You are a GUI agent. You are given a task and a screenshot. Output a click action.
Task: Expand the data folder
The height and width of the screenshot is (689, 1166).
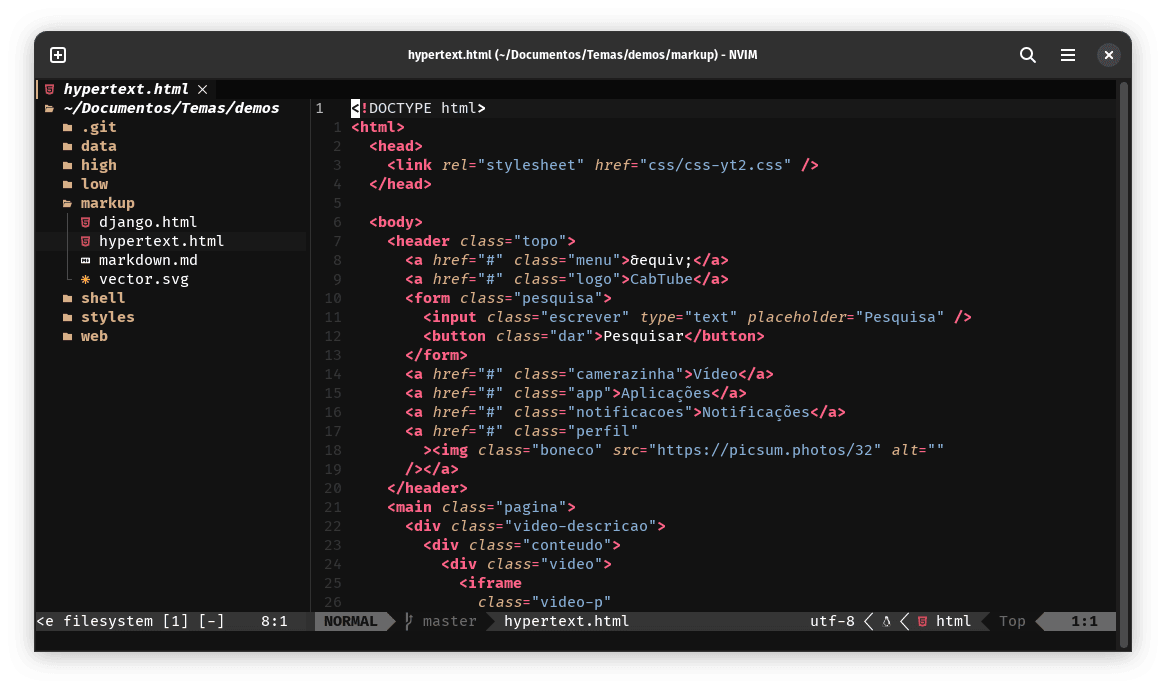[x=99, y=146]
